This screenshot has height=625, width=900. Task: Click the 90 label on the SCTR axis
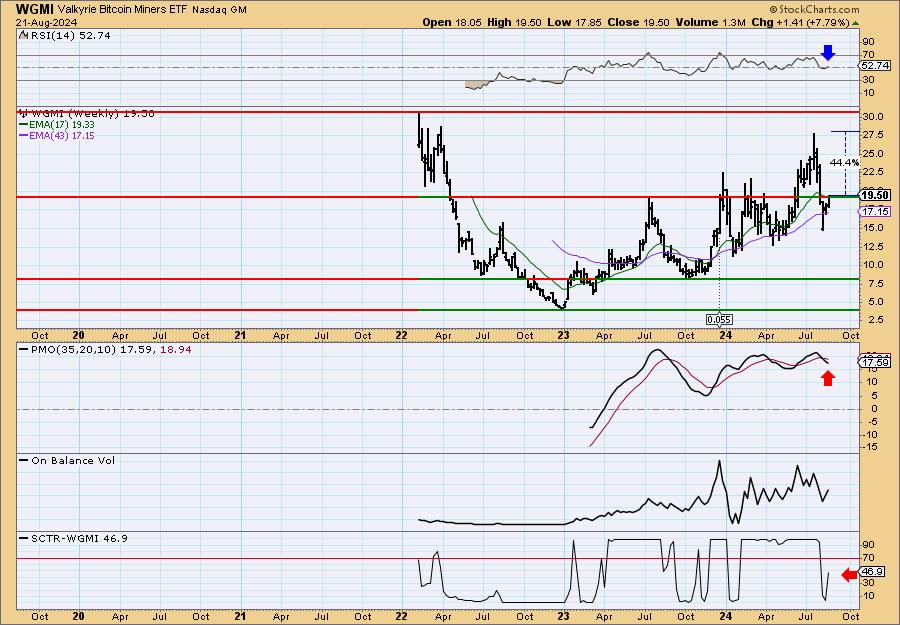[868, 545]
